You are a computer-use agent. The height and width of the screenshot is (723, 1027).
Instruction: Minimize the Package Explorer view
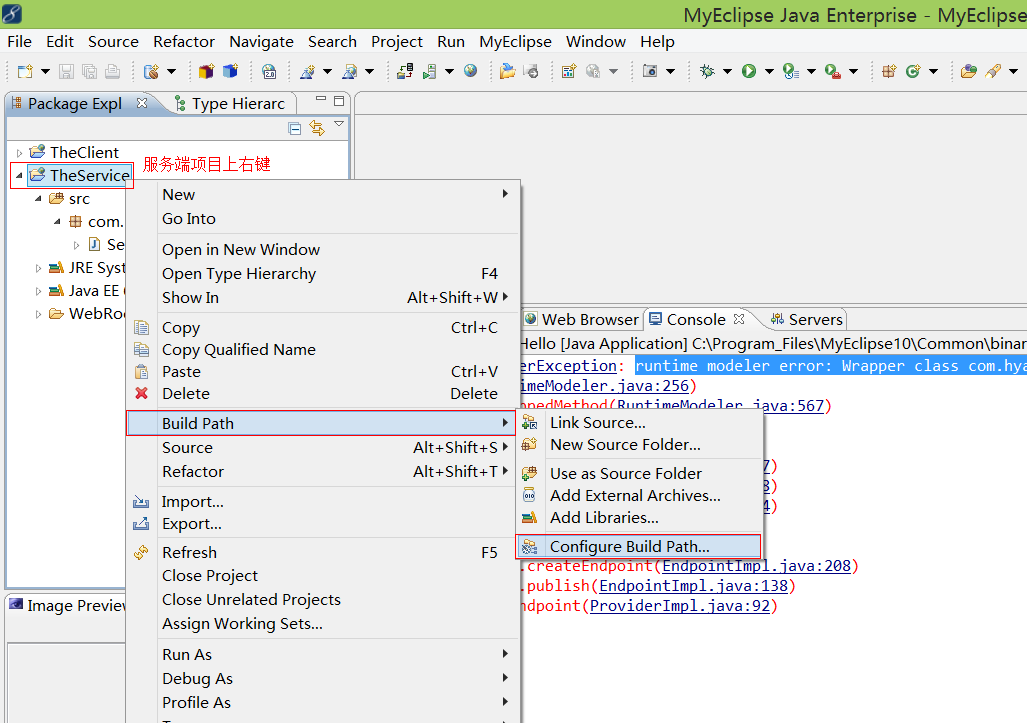pos(321,100)
